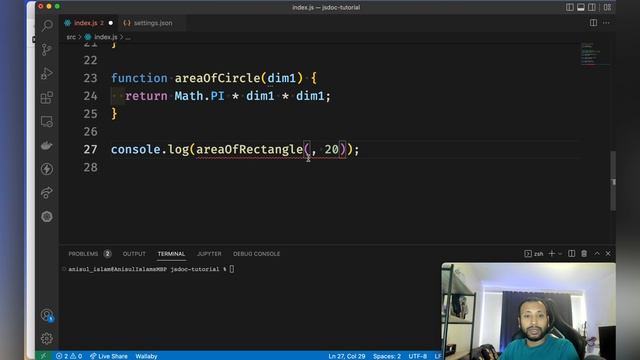Click the Math.PI text on line 24

tap(199, 96)
